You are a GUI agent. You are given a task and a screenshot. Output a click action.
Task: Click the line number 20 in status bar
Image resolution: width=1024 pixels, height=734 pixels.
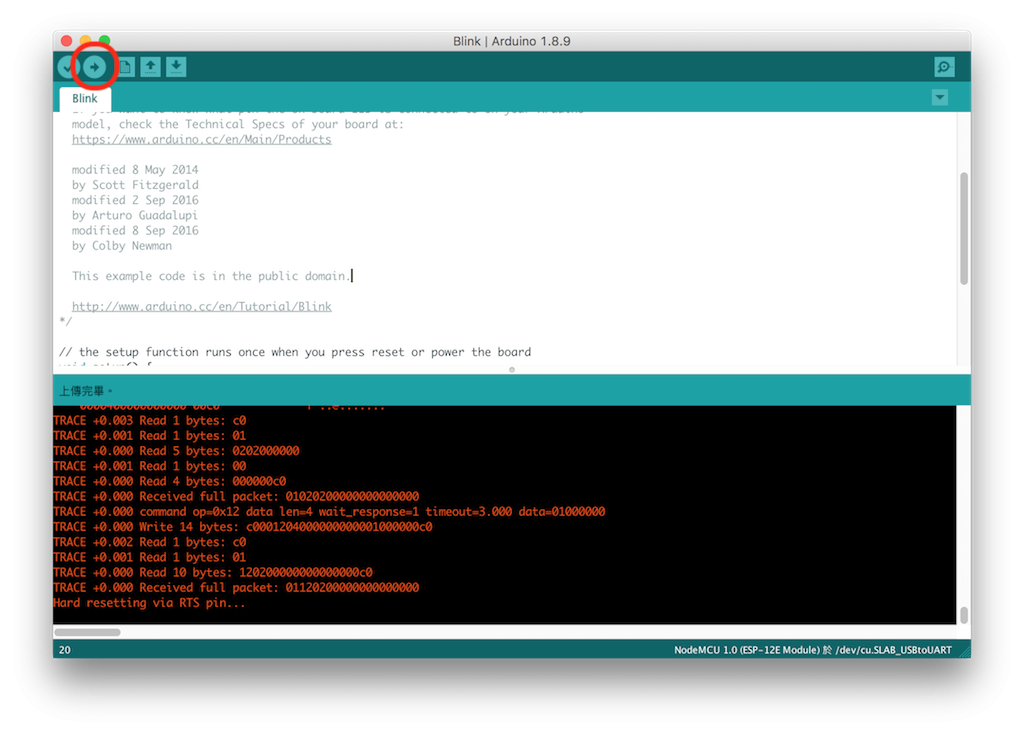(x=65, y=650)
